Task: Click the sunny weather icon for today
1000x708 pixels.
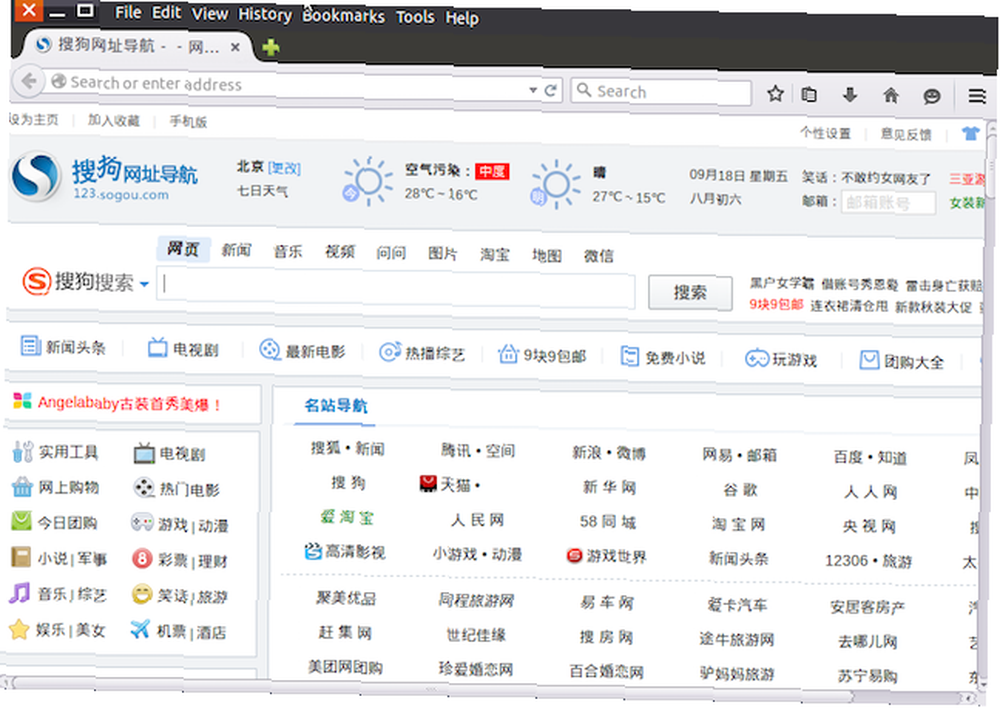Action: coord(368,181)
